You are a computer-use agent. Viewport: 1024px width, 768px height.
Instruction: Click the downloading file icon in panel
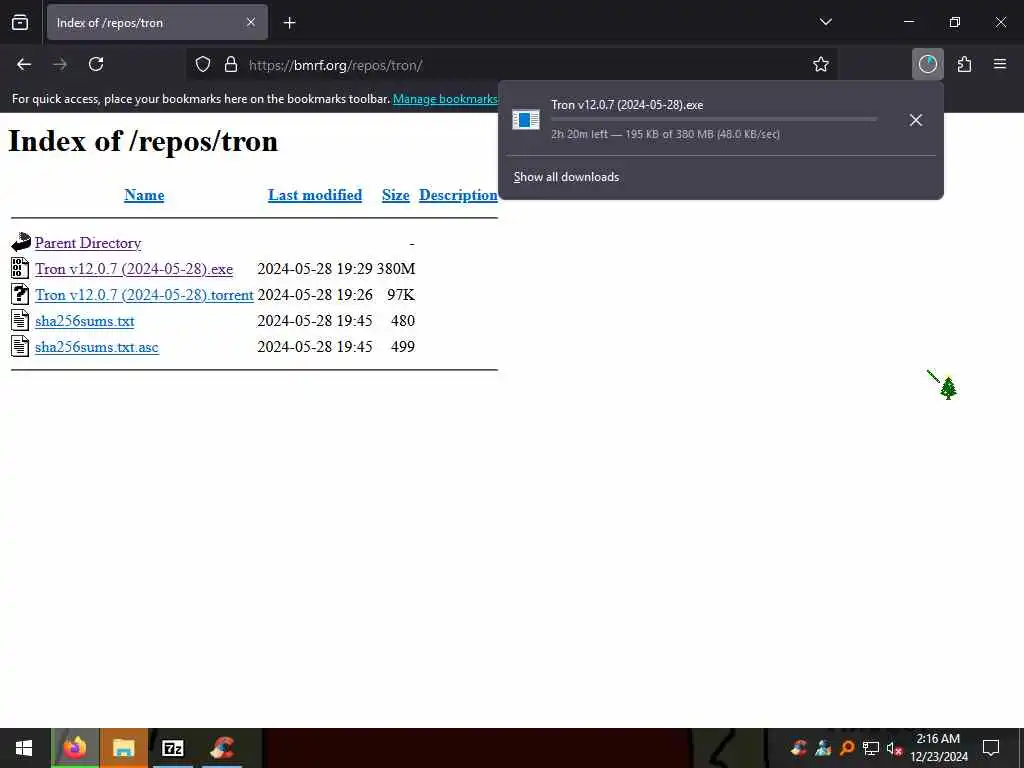pos(526,120)
